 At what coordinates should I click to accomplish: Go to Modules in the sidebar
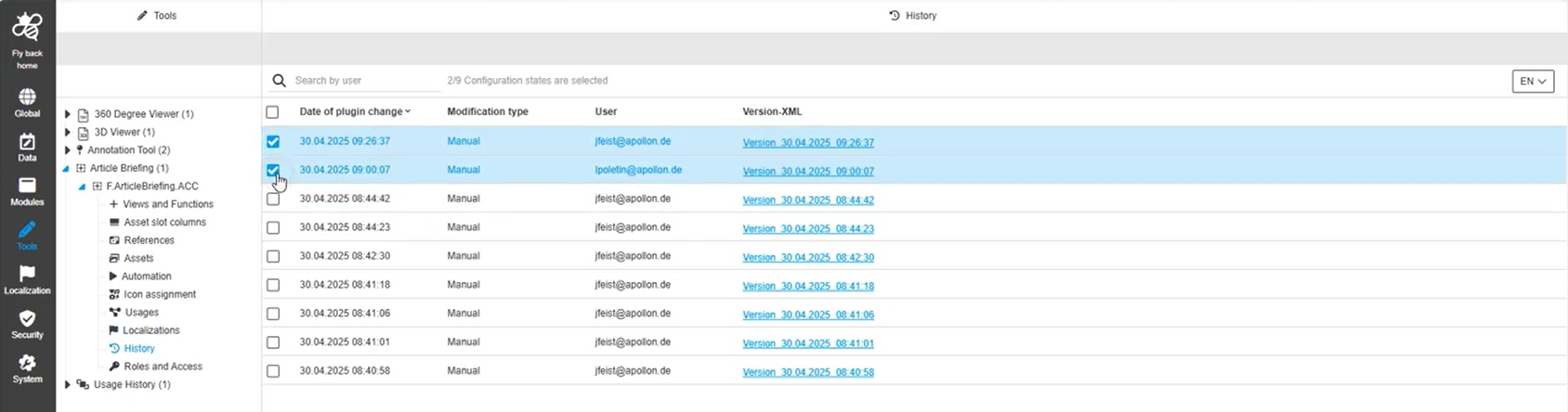27,187
